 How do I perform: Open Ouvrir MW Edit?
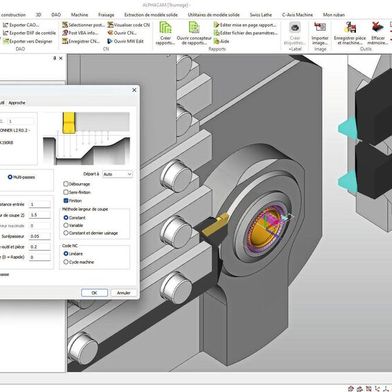[x=125, y=41]
